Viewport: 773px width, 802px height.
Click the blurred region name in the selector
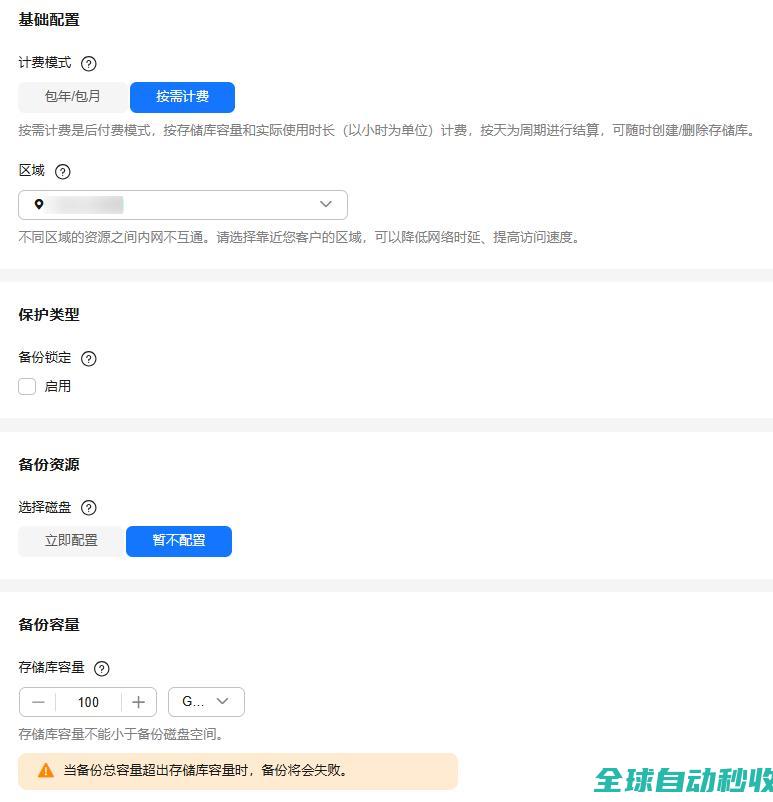point(90,205)
